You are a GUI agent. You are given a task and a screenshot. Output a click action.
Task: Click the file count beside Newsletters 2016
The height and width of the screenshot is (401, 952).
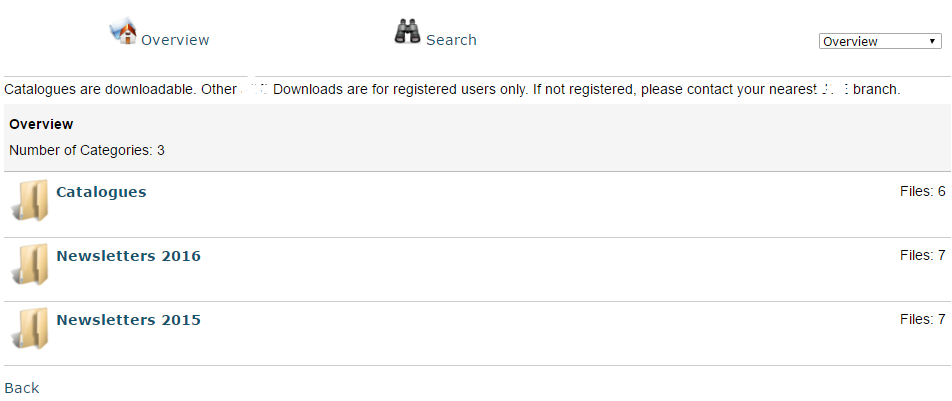922,255
